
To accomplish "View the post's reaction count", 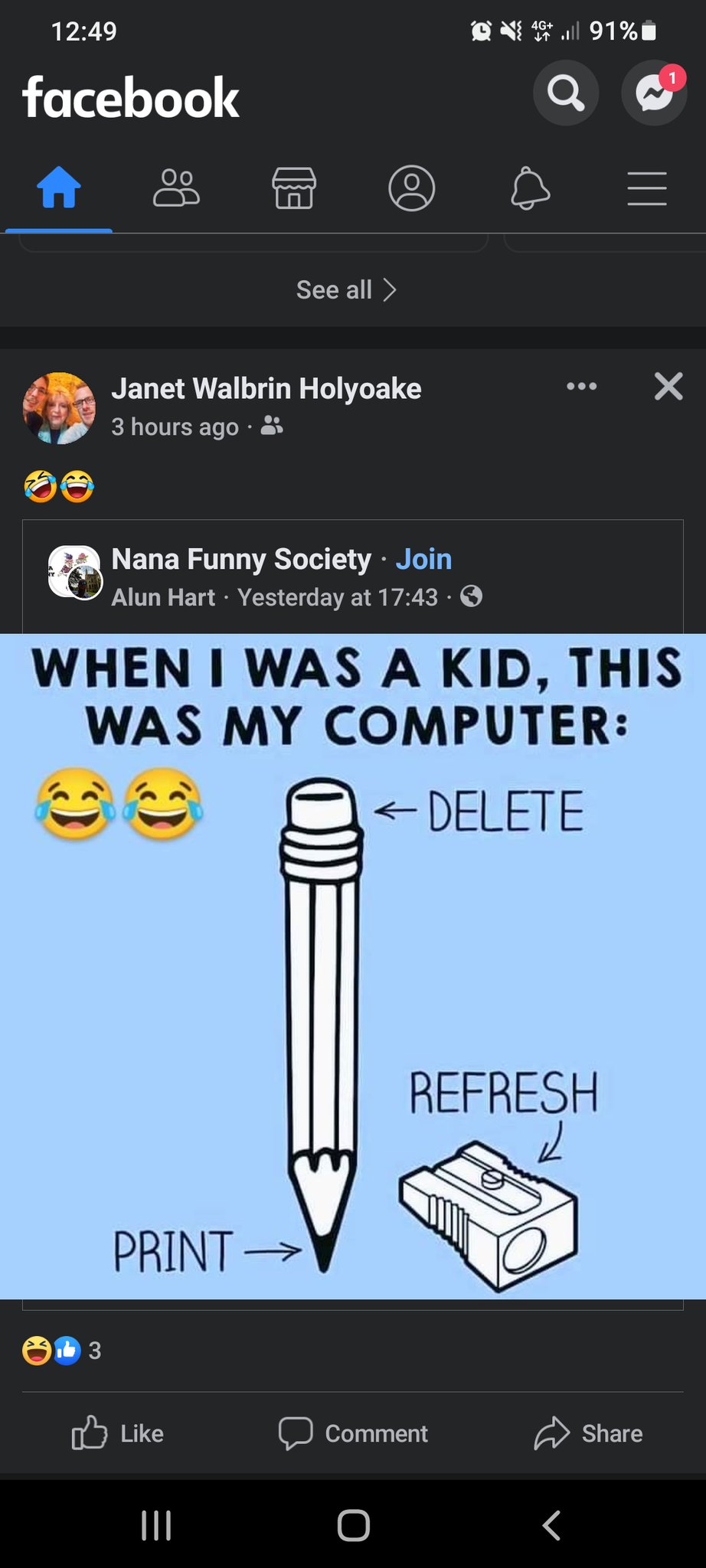I will [62, 1351].
